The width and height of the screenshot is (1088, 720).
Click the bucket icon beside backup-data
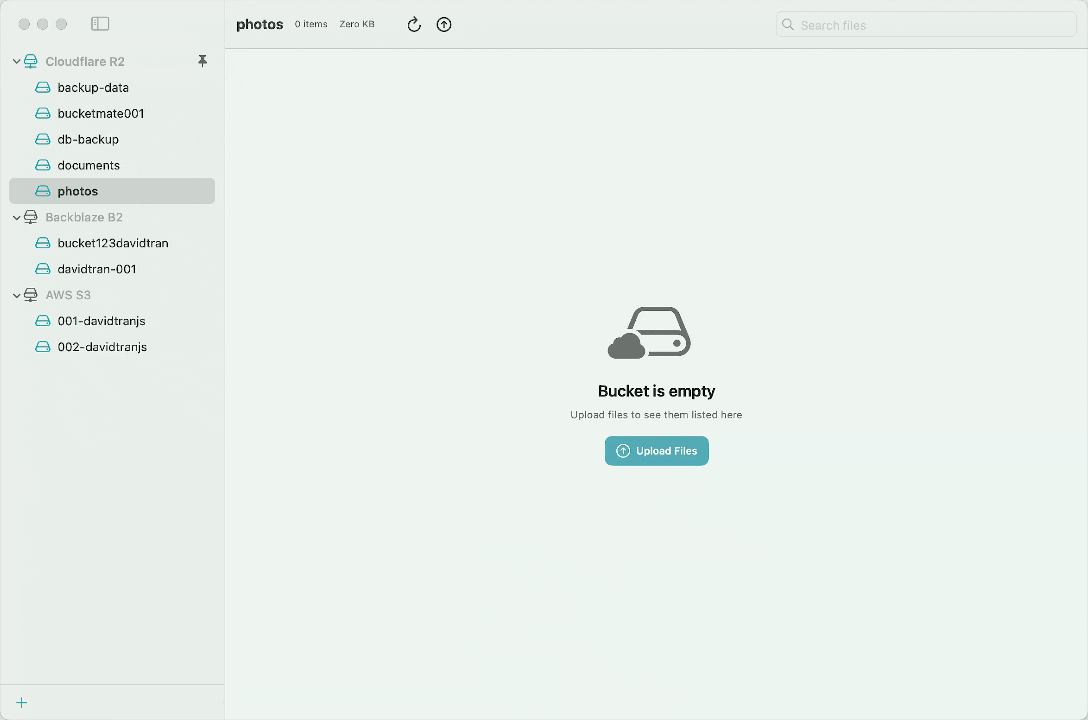pos(41,87)
